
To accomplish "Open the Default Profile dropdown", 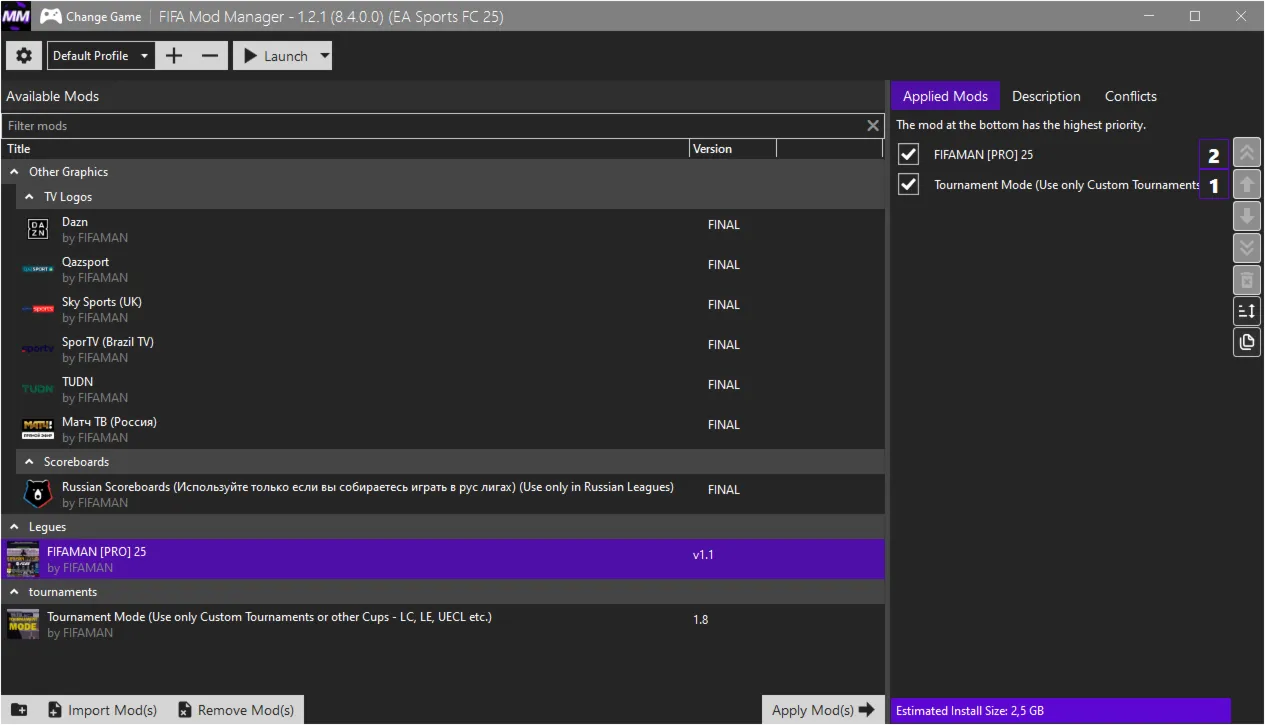I will click(x=100, y=56).
